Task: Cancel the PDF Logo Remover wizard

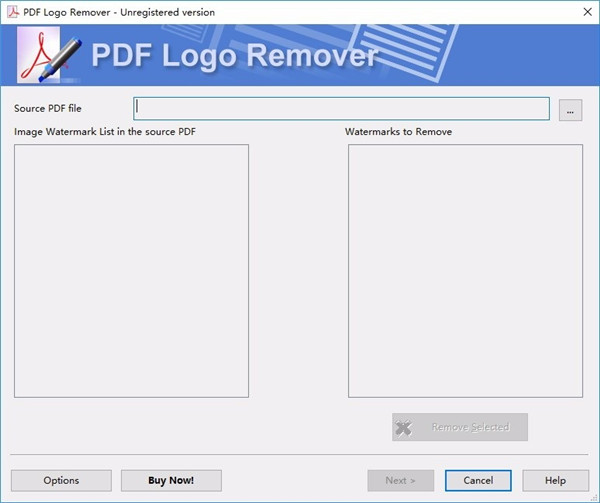Action: pos(478,480)
